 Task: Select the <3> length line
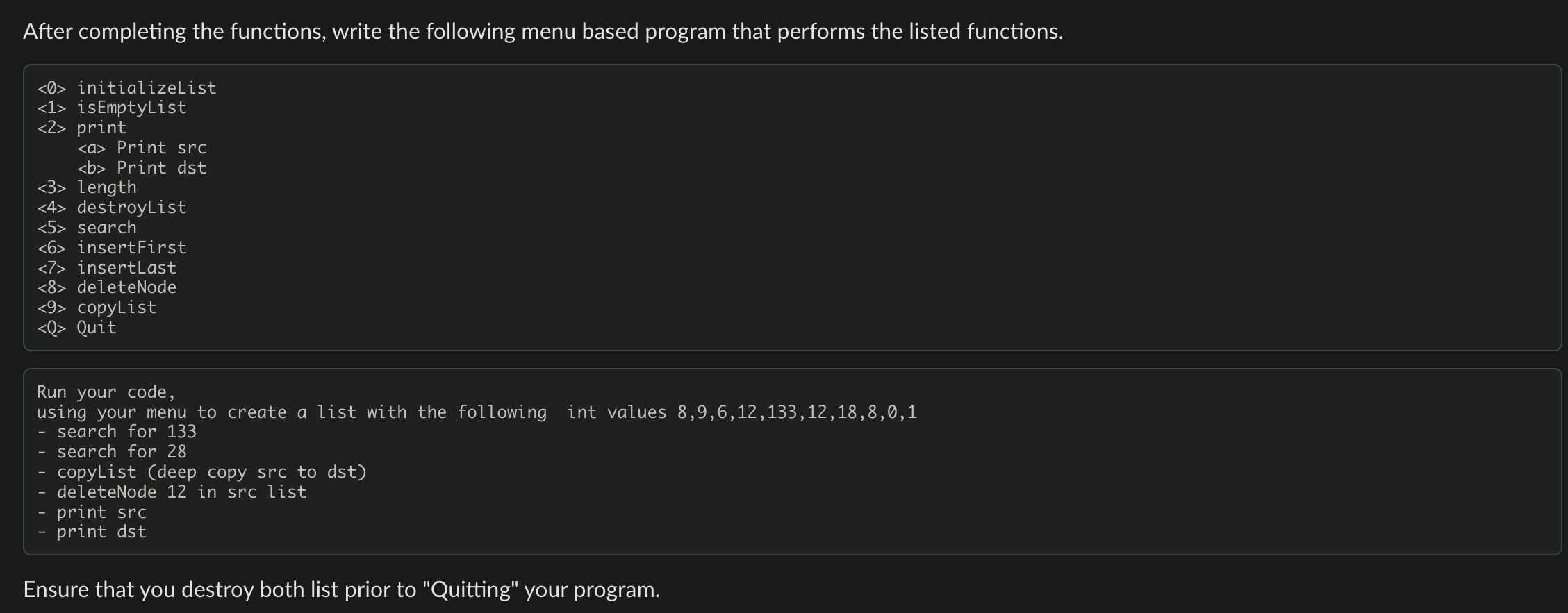tap(87, 187)
